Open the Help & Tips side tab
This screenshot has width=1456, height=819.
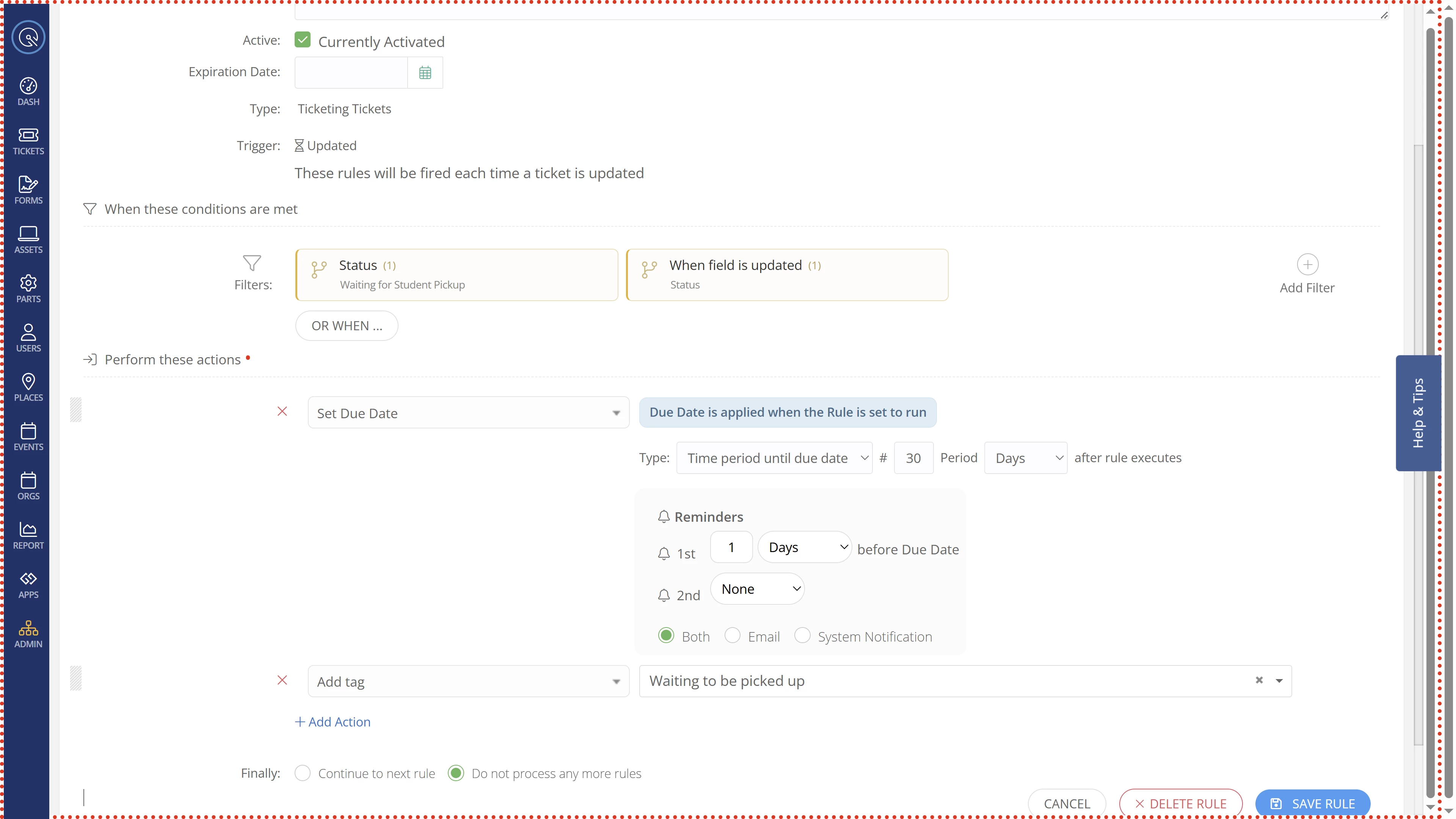(x=1418, y=413)
